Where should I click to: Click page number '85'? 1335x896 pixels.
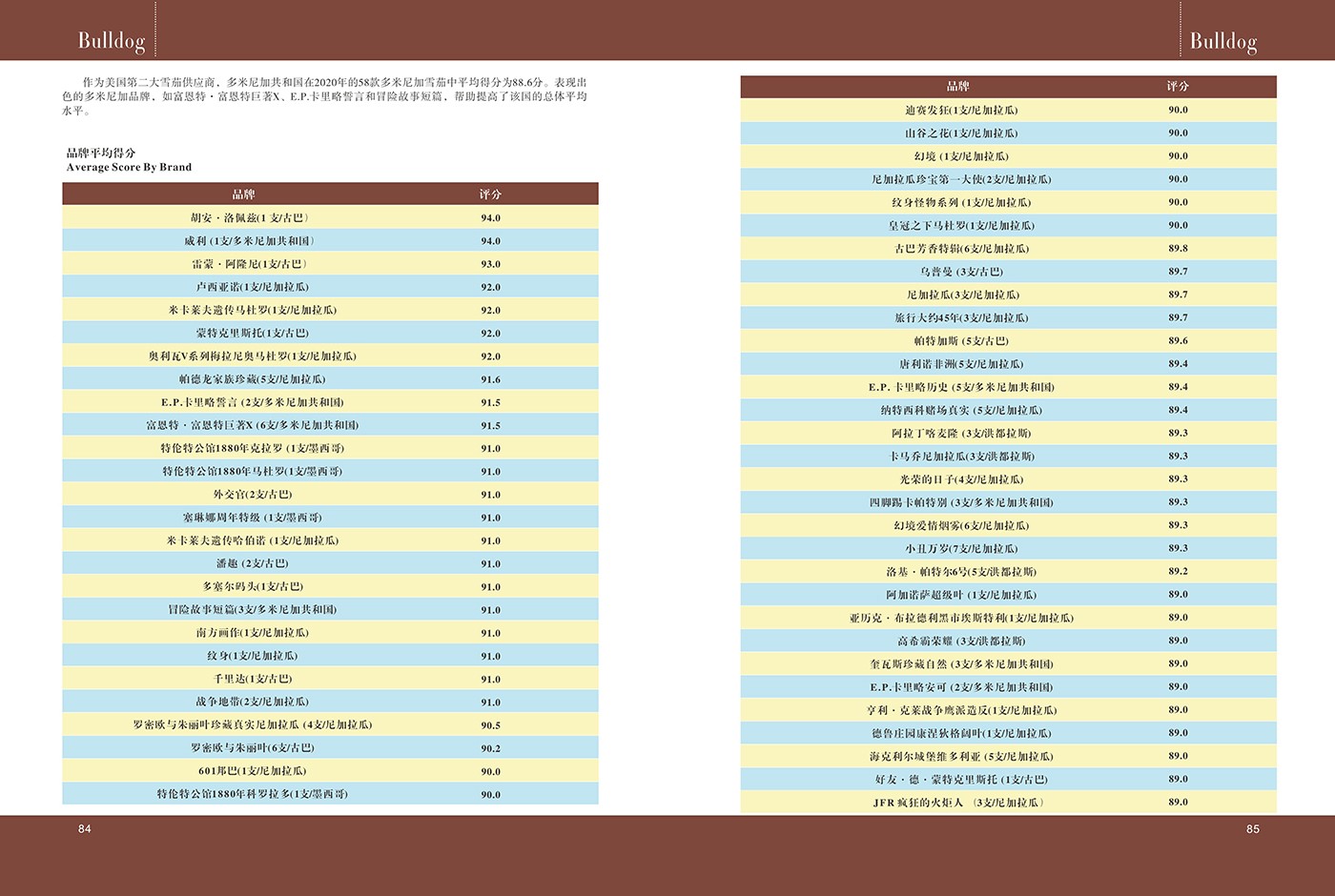pos(1252,829)
